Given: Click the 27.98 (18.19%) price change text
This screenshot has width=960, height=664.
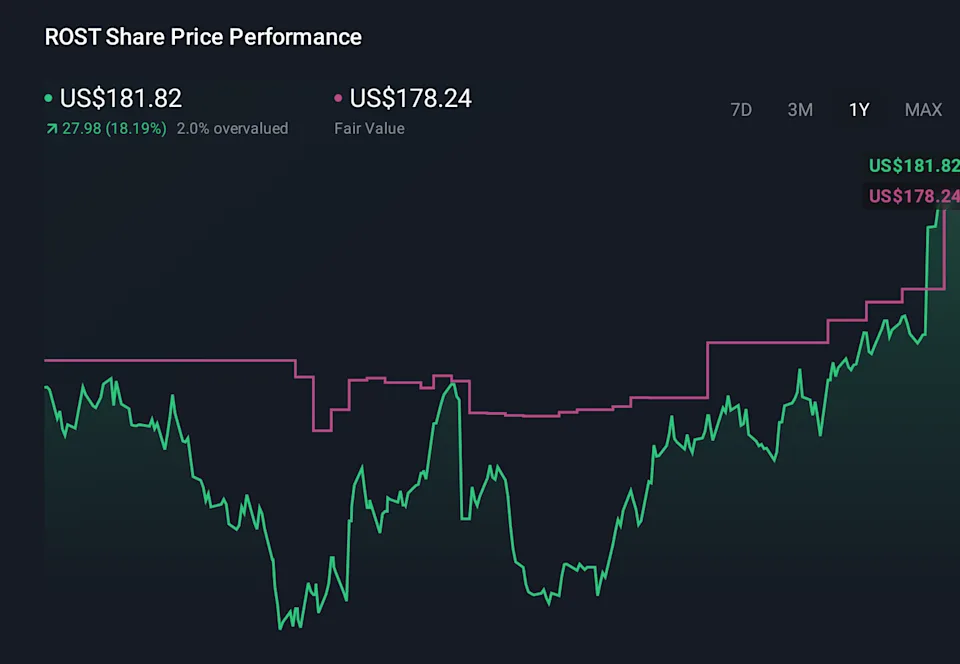Looking at the screenshot, I should pyautogui.click(x=114, y=129).
